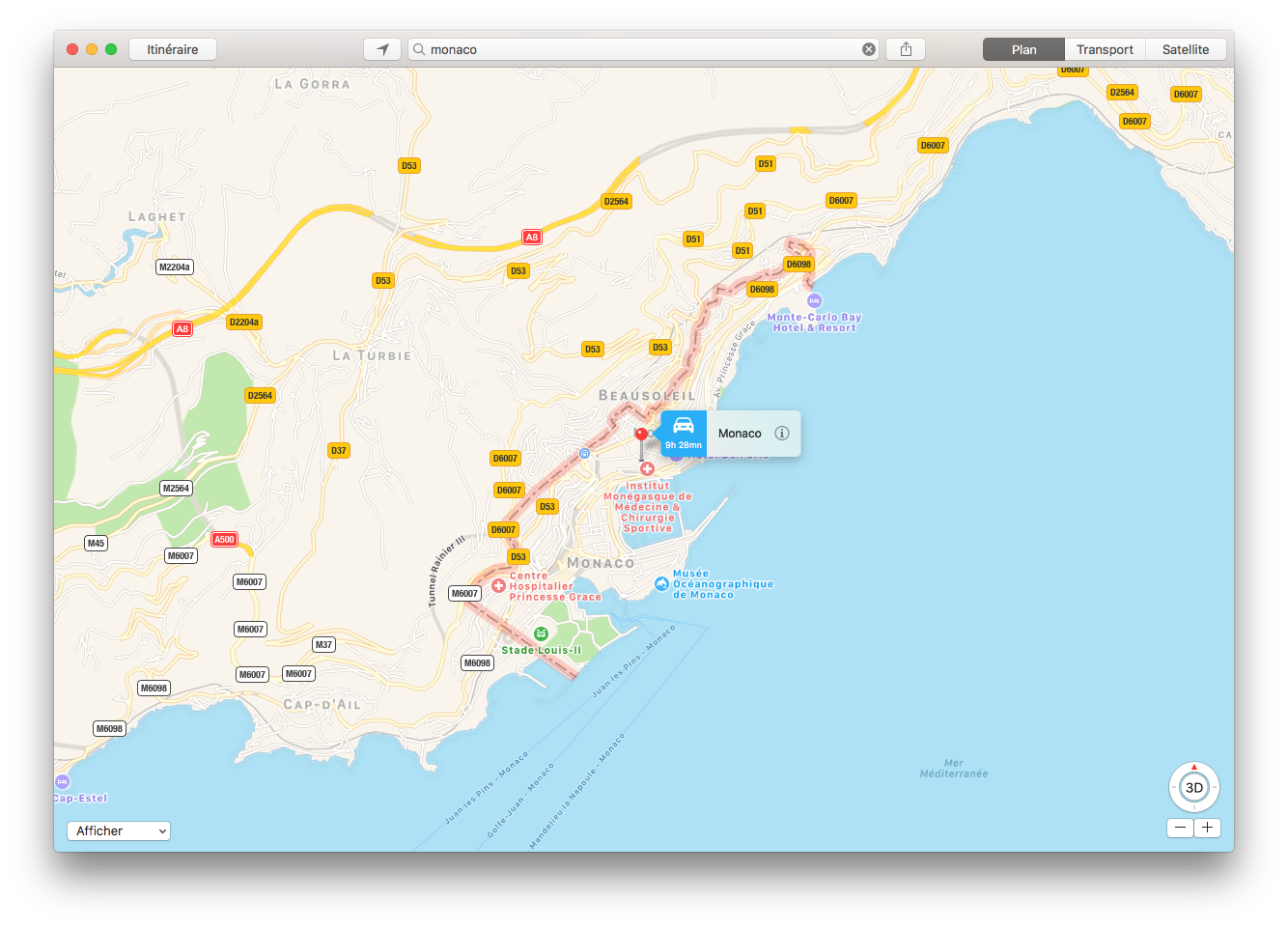Click the magnifying glass search icon
The height and width of the screenshot is (929, 1288).
pyautogui.click(x=419, y=49)
